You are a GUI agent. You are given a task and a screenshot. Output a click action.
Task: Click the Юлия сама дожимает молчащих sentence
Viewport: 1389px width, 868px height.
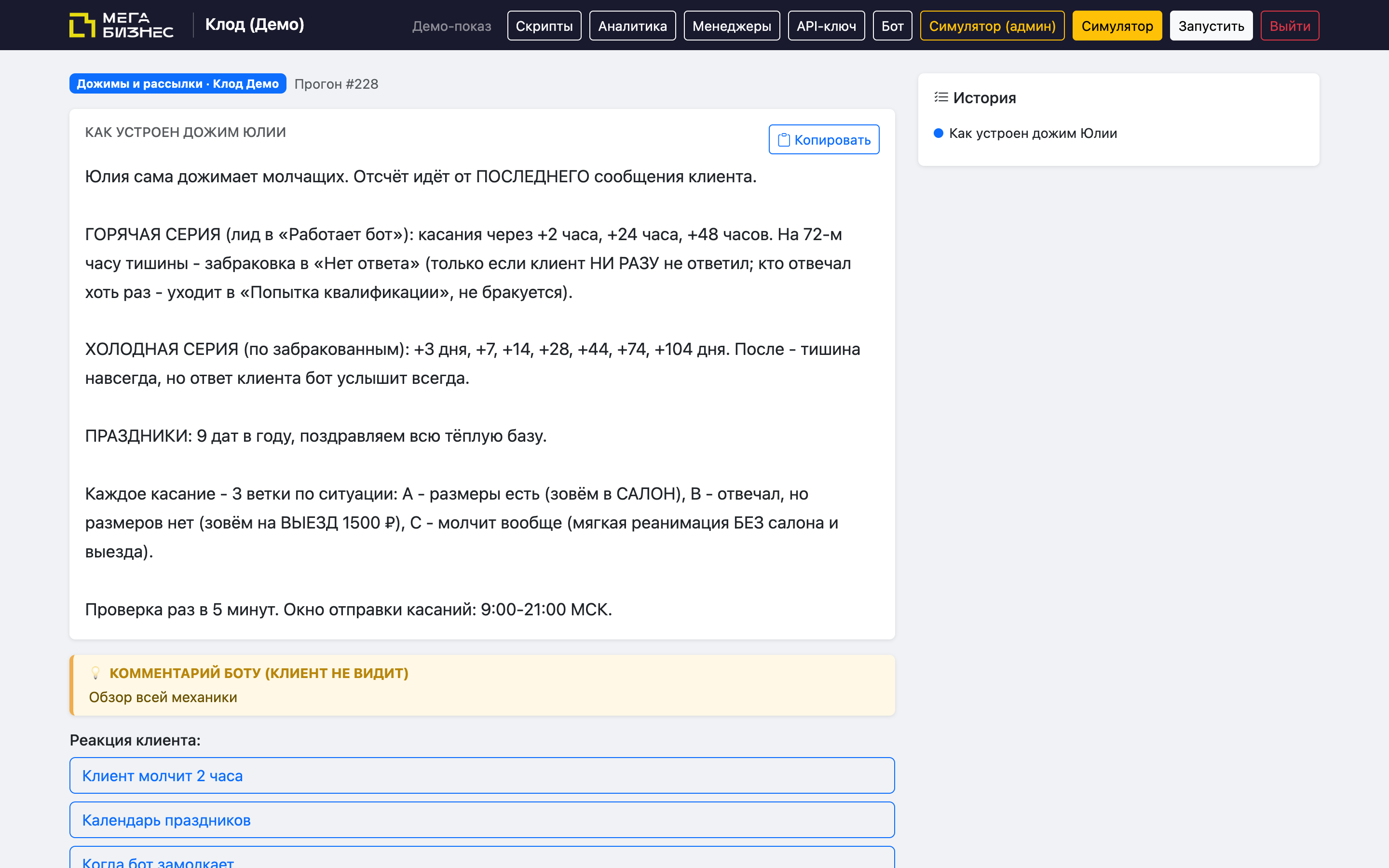click(x=421, y=176)
